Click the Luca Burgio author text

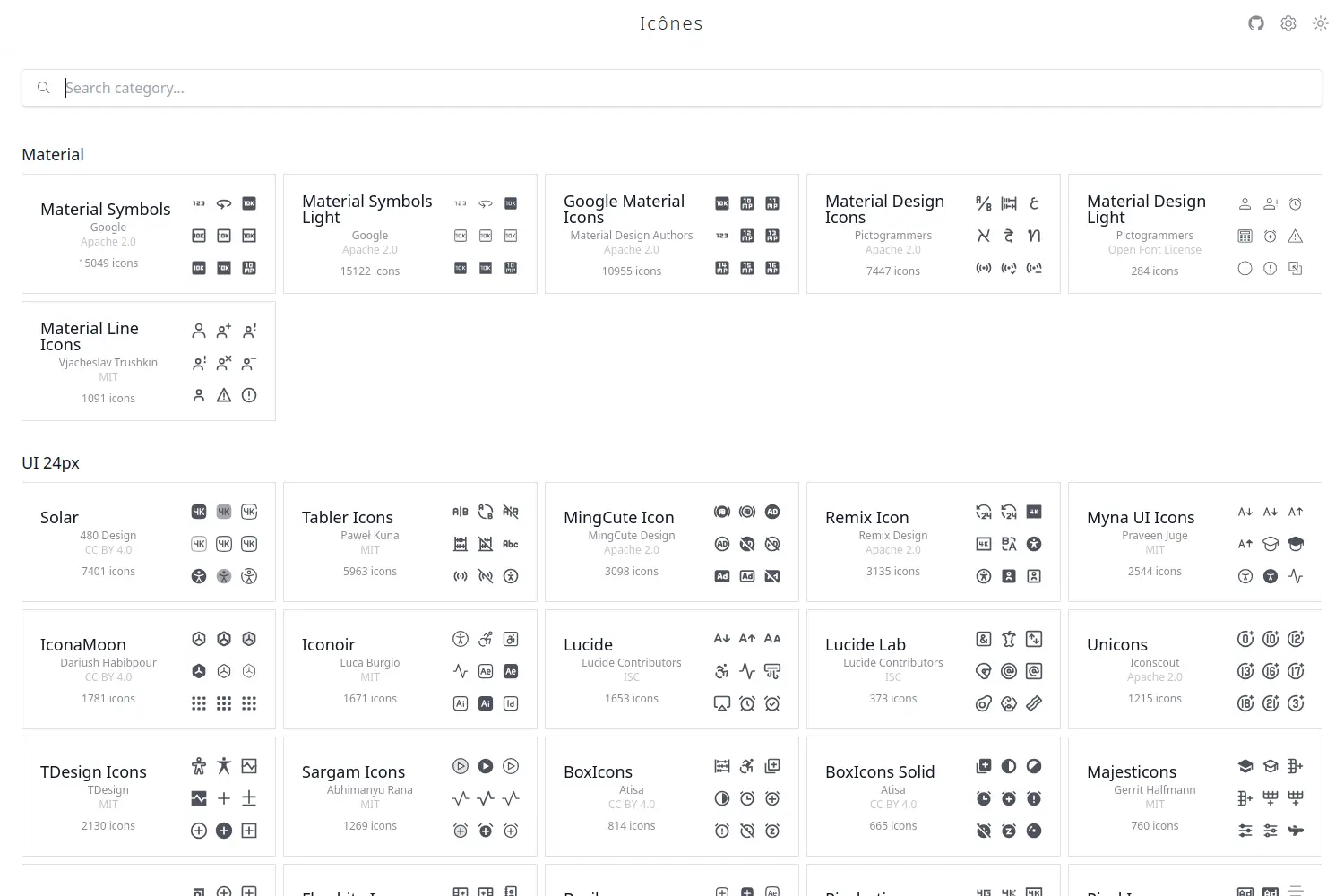370,663
